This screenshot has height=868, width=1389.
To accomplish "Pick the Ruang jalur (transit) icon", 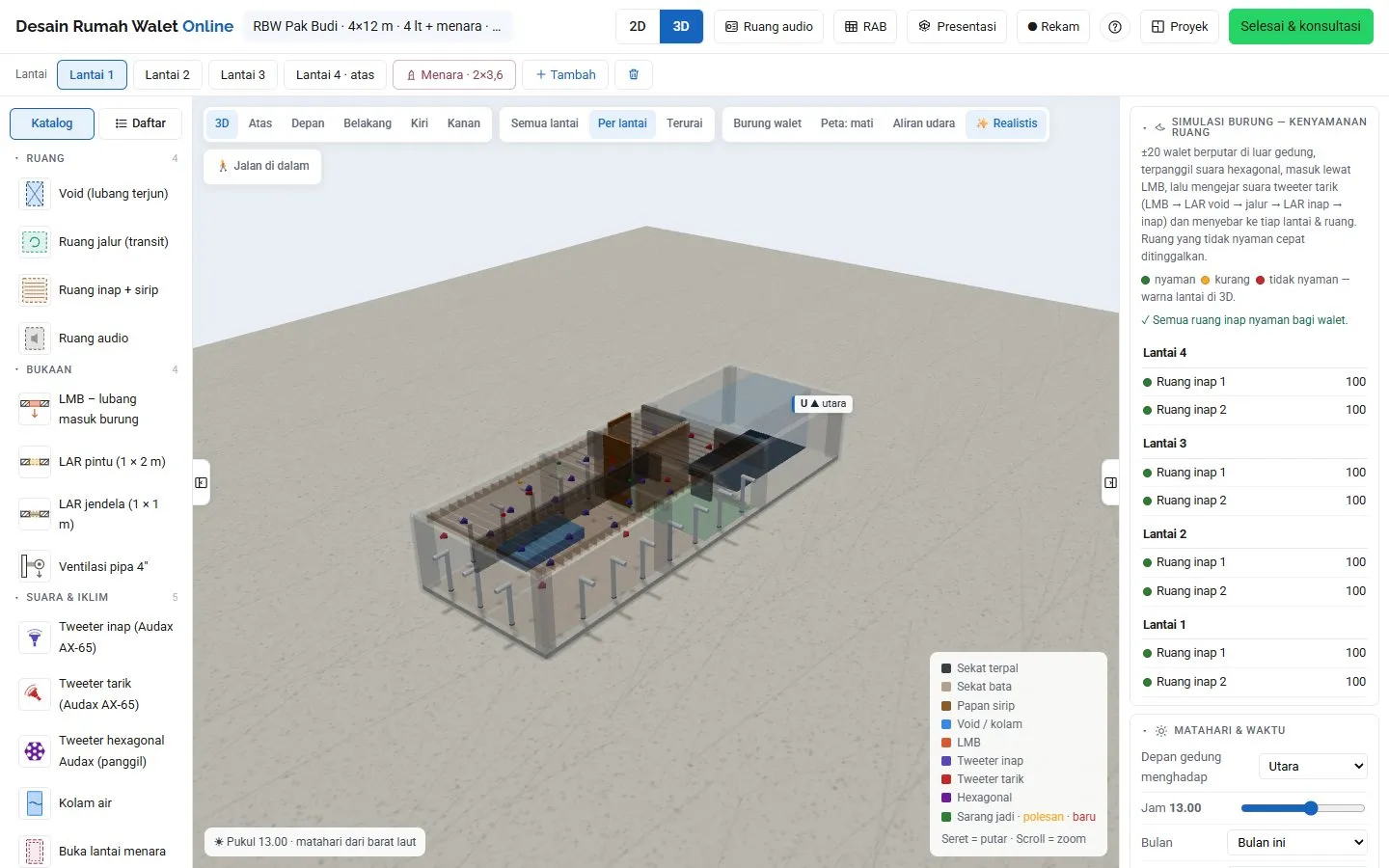I will pos(35,242).
